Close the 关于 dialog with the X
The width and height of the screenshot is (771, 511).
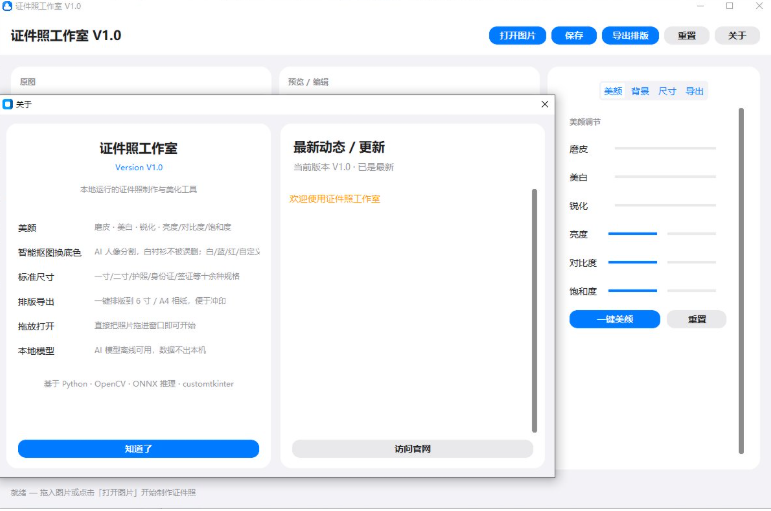(544, 104)
